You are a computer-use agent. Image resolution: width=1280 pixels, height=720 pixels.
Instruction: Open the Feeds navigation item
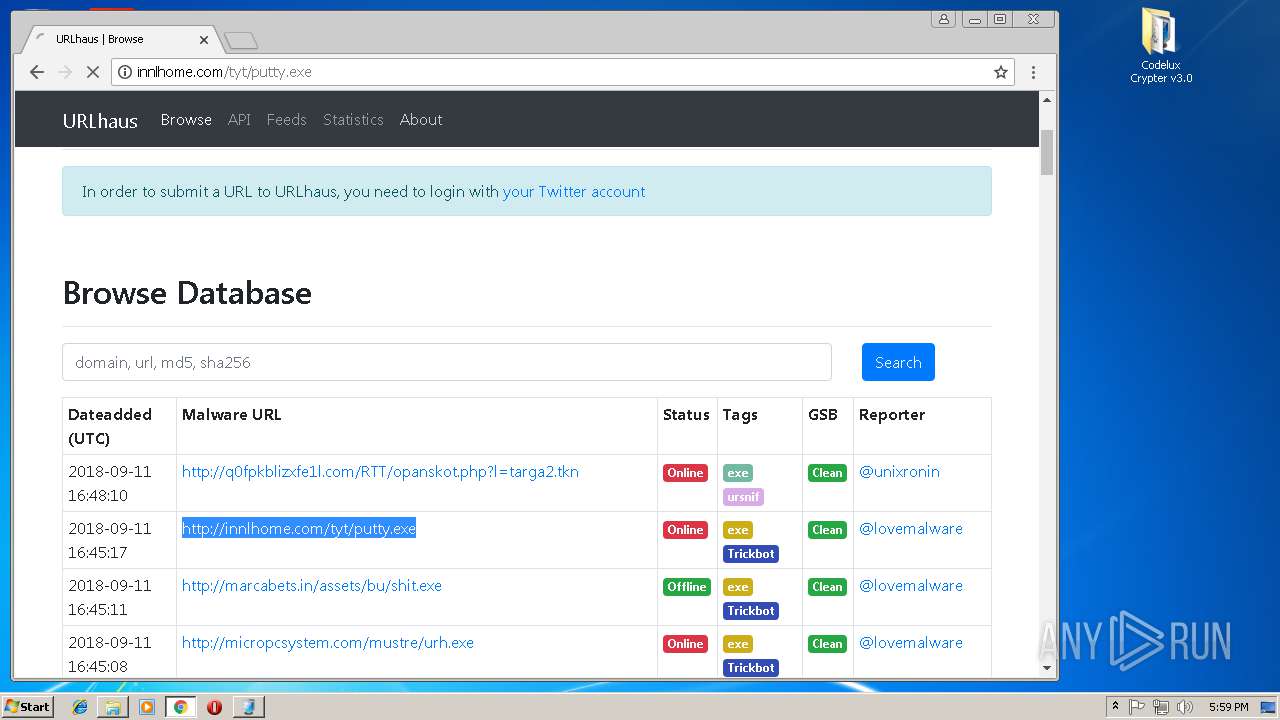pyautogui.click(x=286, y=120)
